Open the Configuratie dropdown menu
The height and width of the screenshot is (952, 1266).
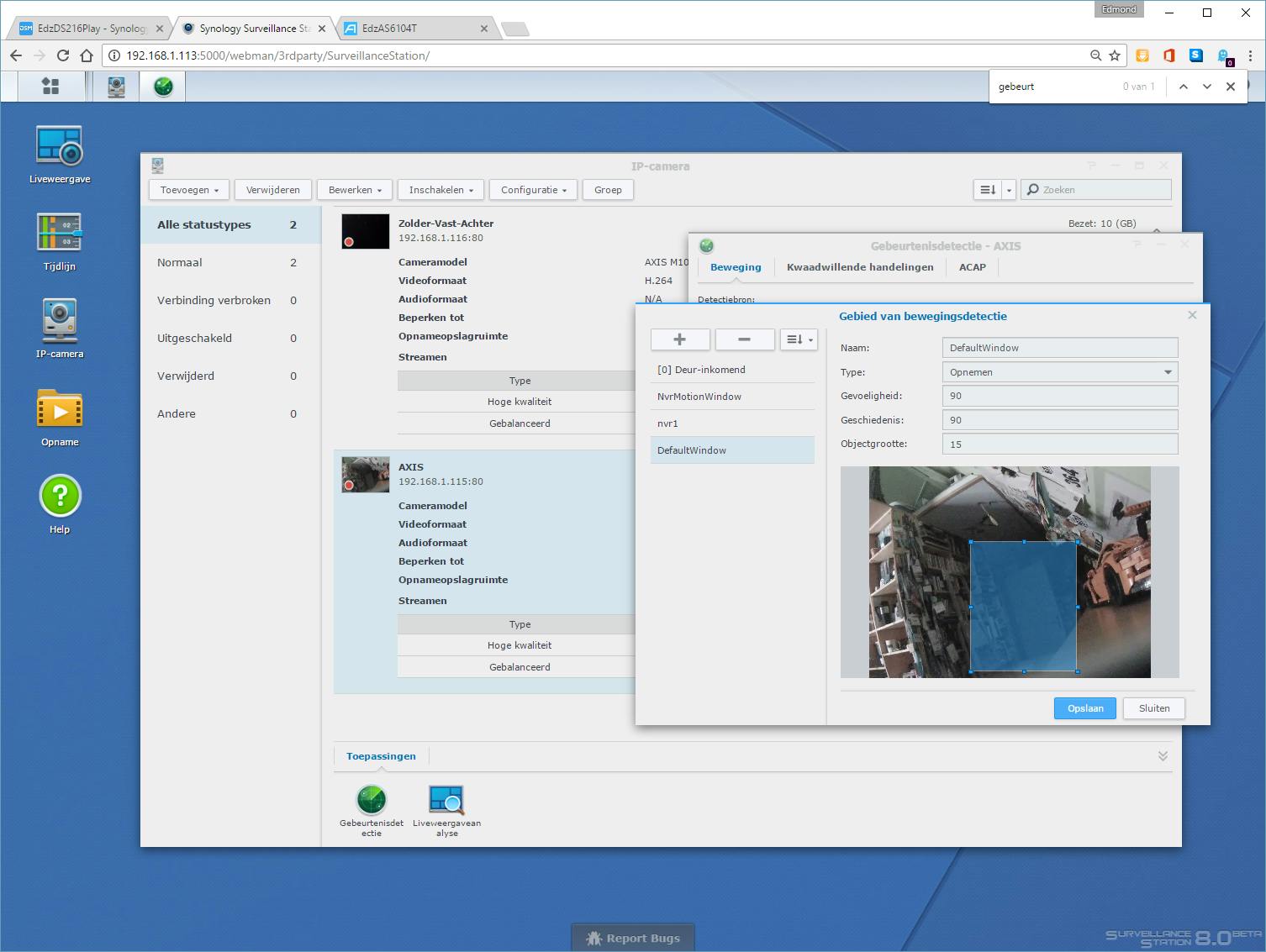pos(533,190)
